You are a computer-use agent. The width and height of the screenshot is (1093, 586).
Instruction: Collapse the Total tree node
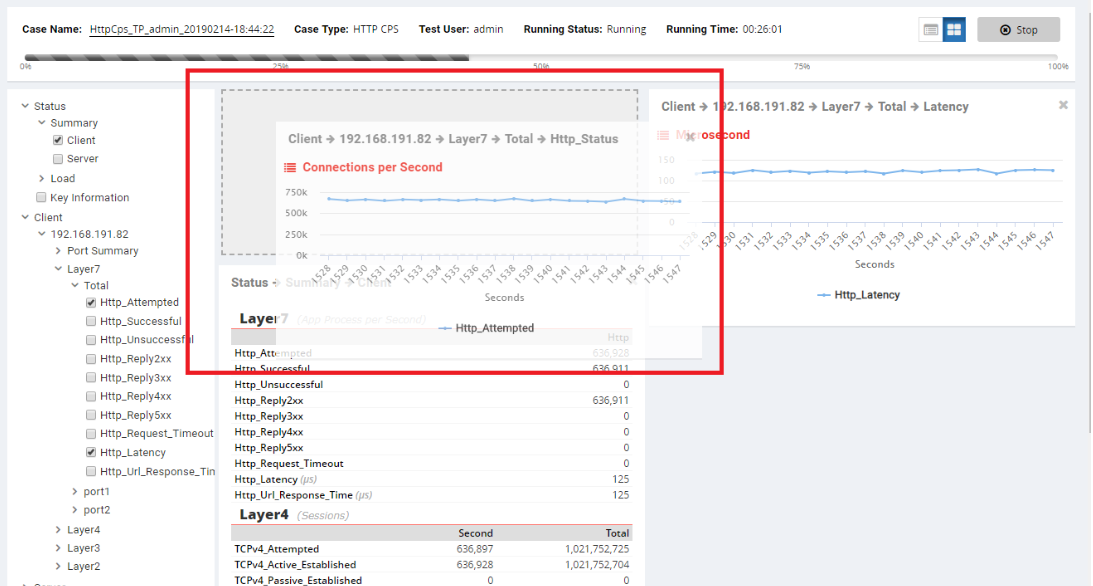(x=75, y=286)
